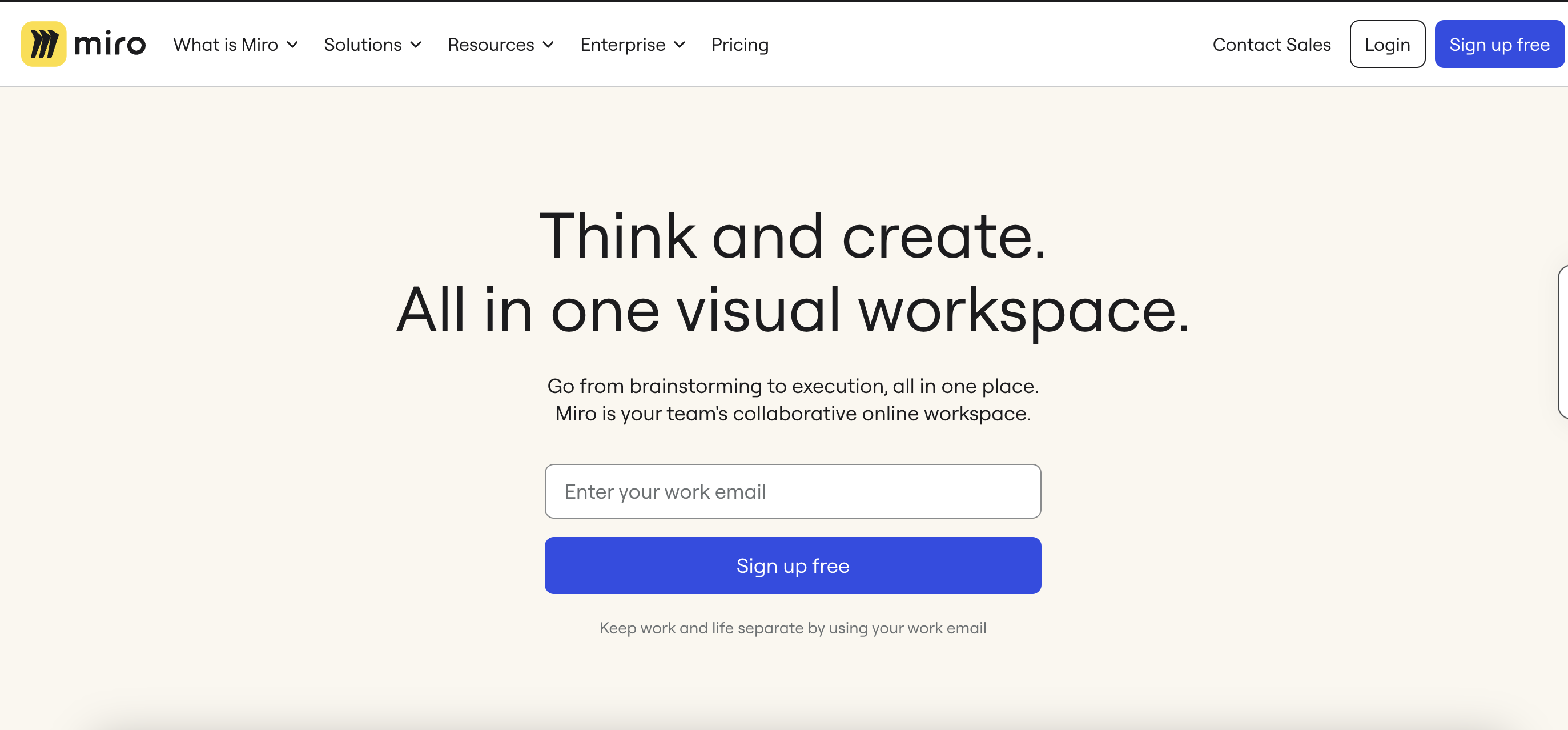
Task: Click the Go from brainstorming subtitle text
Action: [x=793, y=386]
